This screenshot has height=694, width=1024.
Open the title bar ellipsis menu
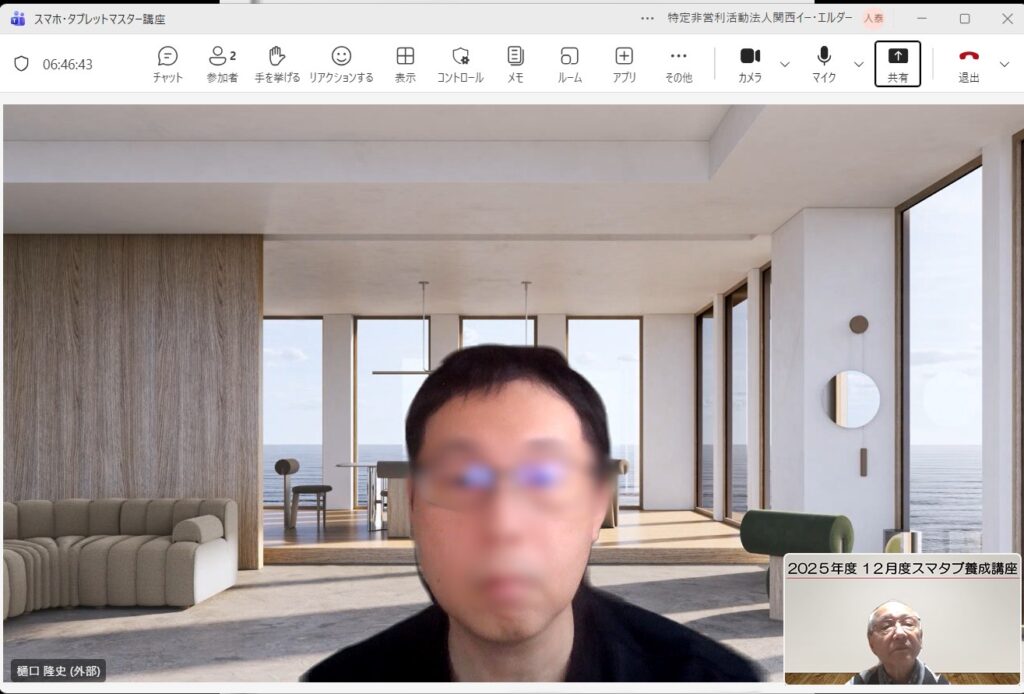pos(648,18)
